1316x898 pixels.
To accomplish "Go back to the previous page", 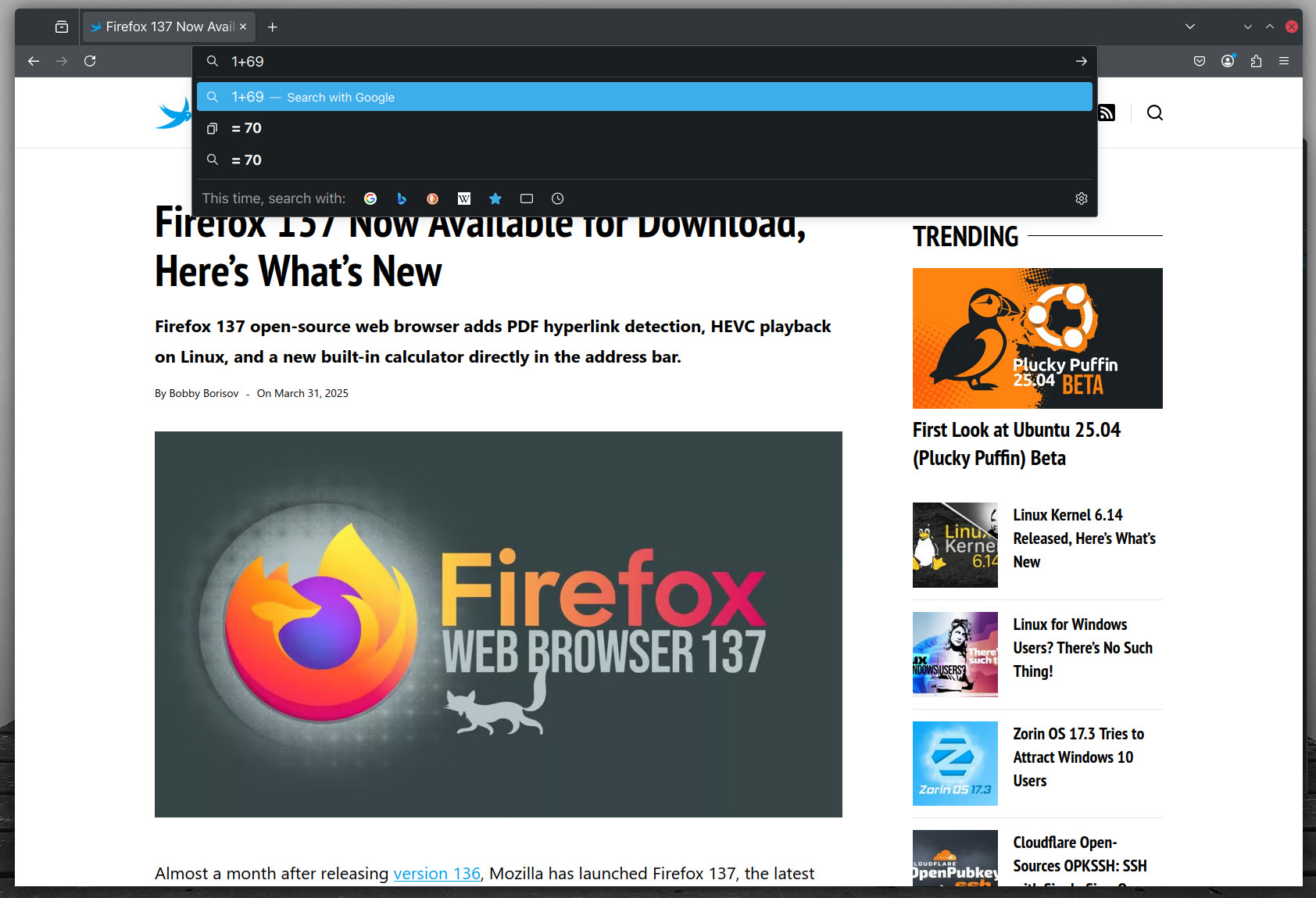I will click(34, 61).
